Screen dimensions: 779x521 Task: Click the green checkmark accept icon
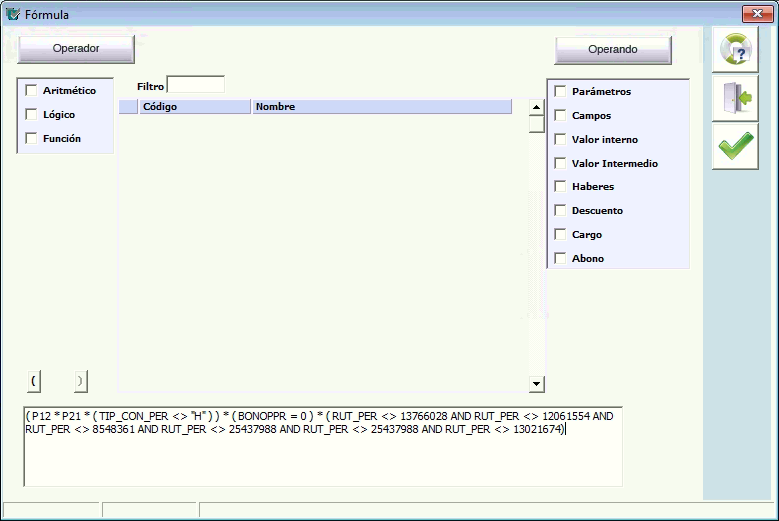click(x=735, y=147)
